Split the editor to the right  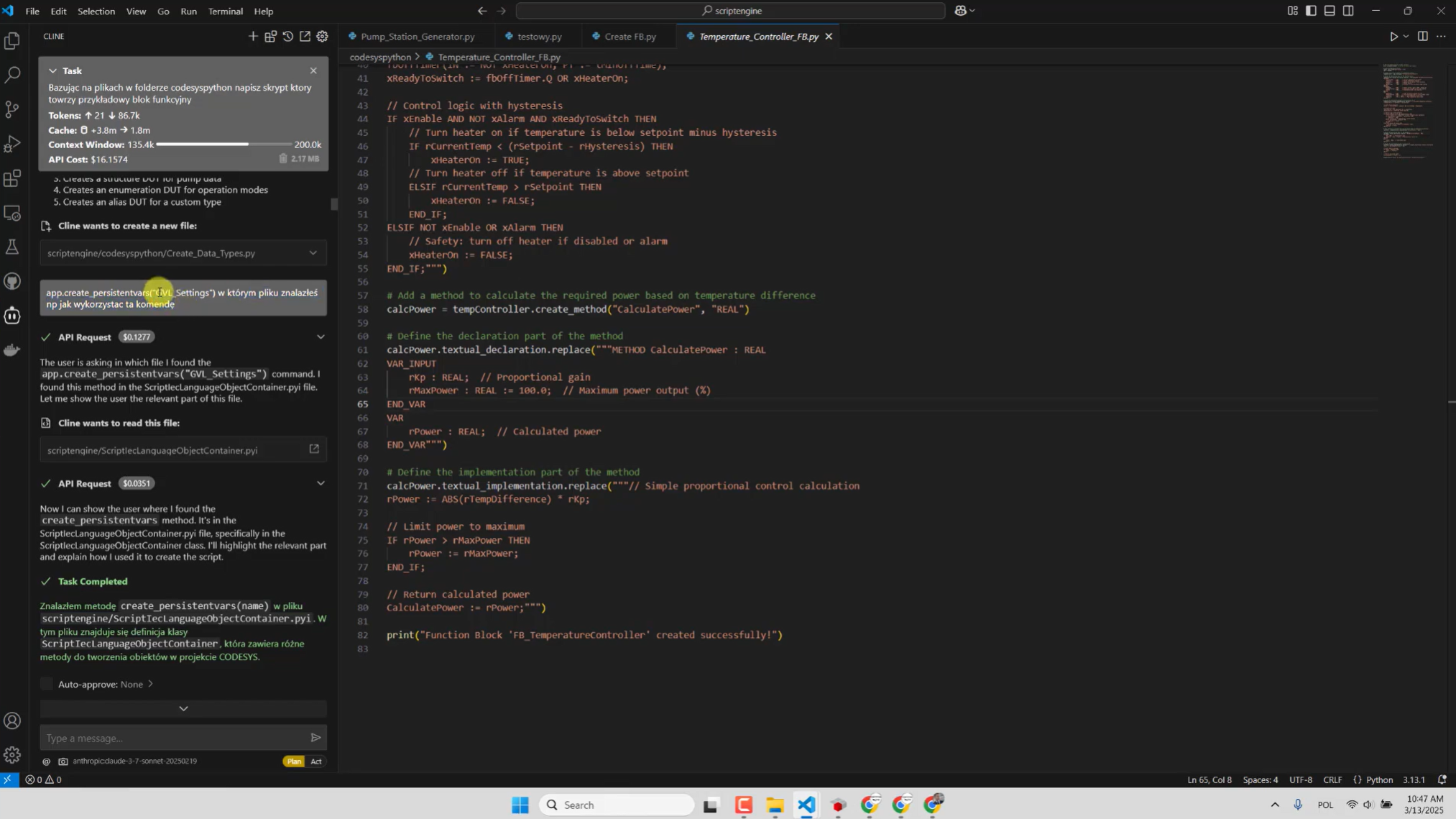pos(1423,36)
